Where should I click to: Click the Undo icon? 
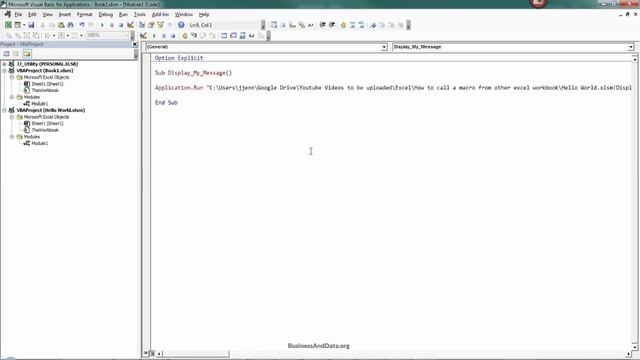(82, 25)
